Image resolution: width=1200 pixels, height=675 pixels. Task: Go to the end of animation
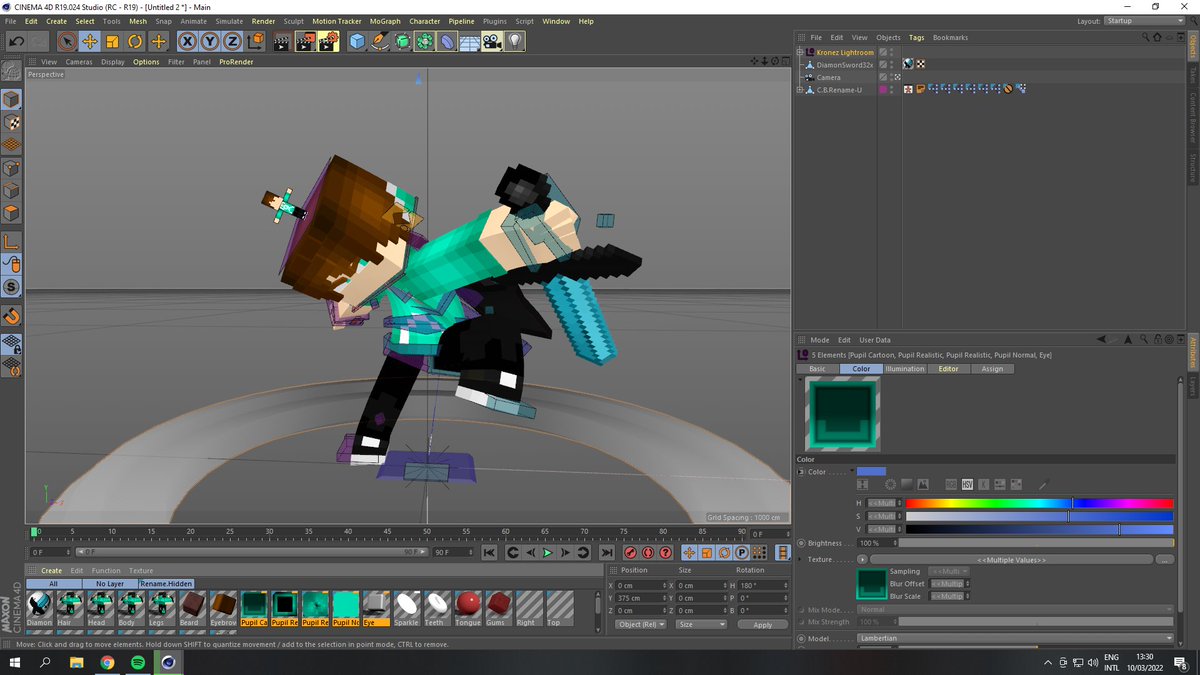606,552
